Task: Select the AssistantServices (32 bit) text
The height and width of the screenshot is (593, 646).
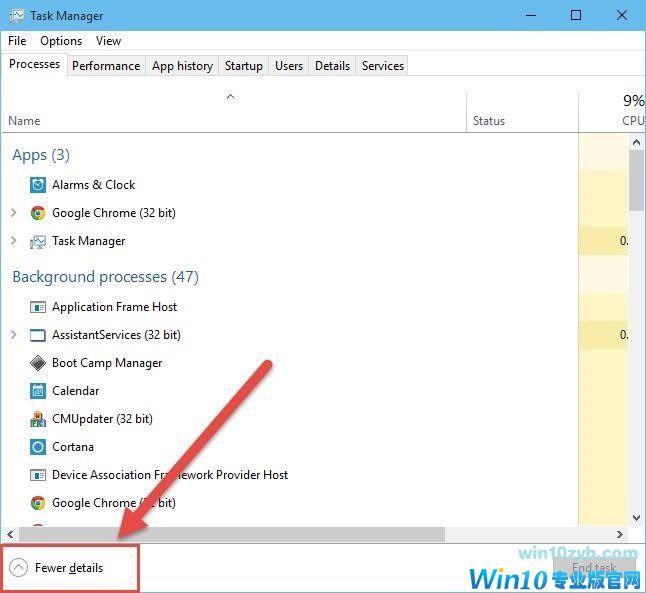Action: pyautogui.click(x=116, y=335)
